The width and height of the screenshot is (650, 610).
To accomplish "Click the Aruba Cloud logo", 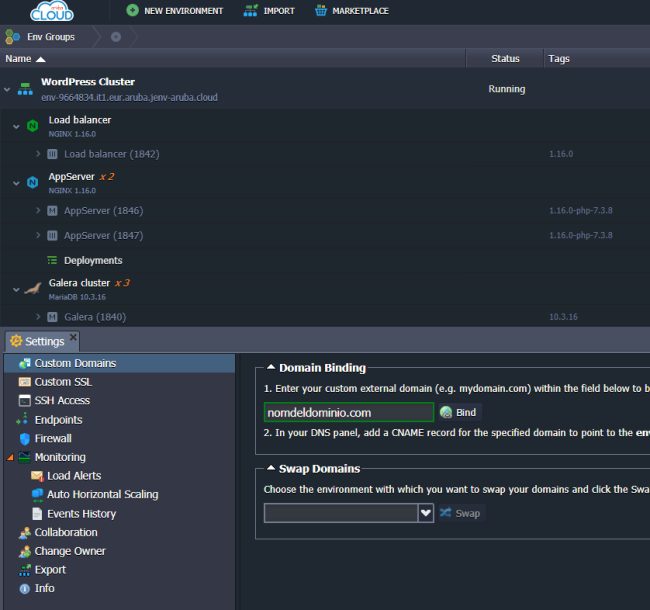I will click(52, 11).
